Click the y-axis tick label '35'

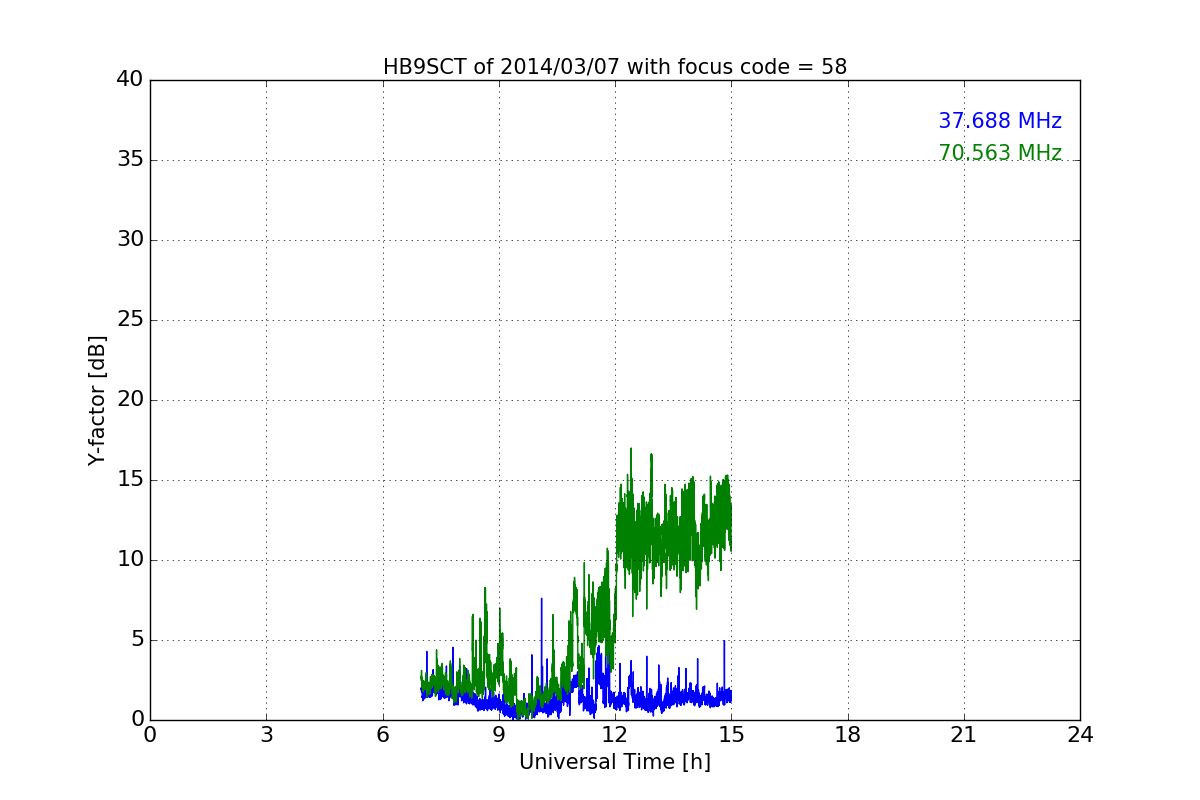[130, 160]
